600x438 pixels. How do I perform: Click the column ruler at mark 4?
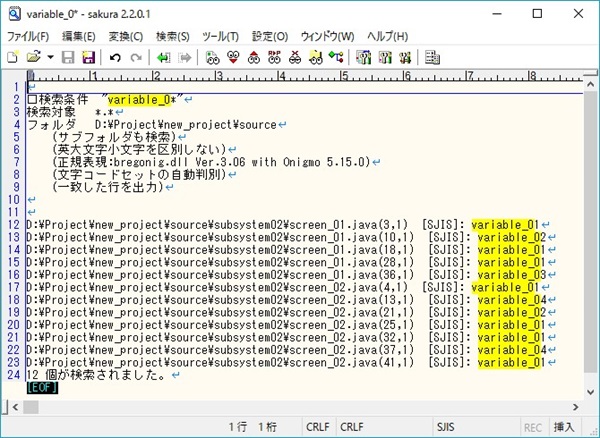point(282,75)
